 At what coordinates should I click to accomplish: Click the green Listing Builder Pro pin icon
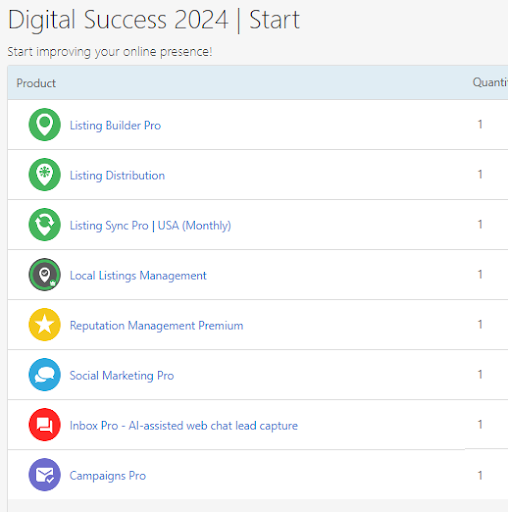point(45,125)
